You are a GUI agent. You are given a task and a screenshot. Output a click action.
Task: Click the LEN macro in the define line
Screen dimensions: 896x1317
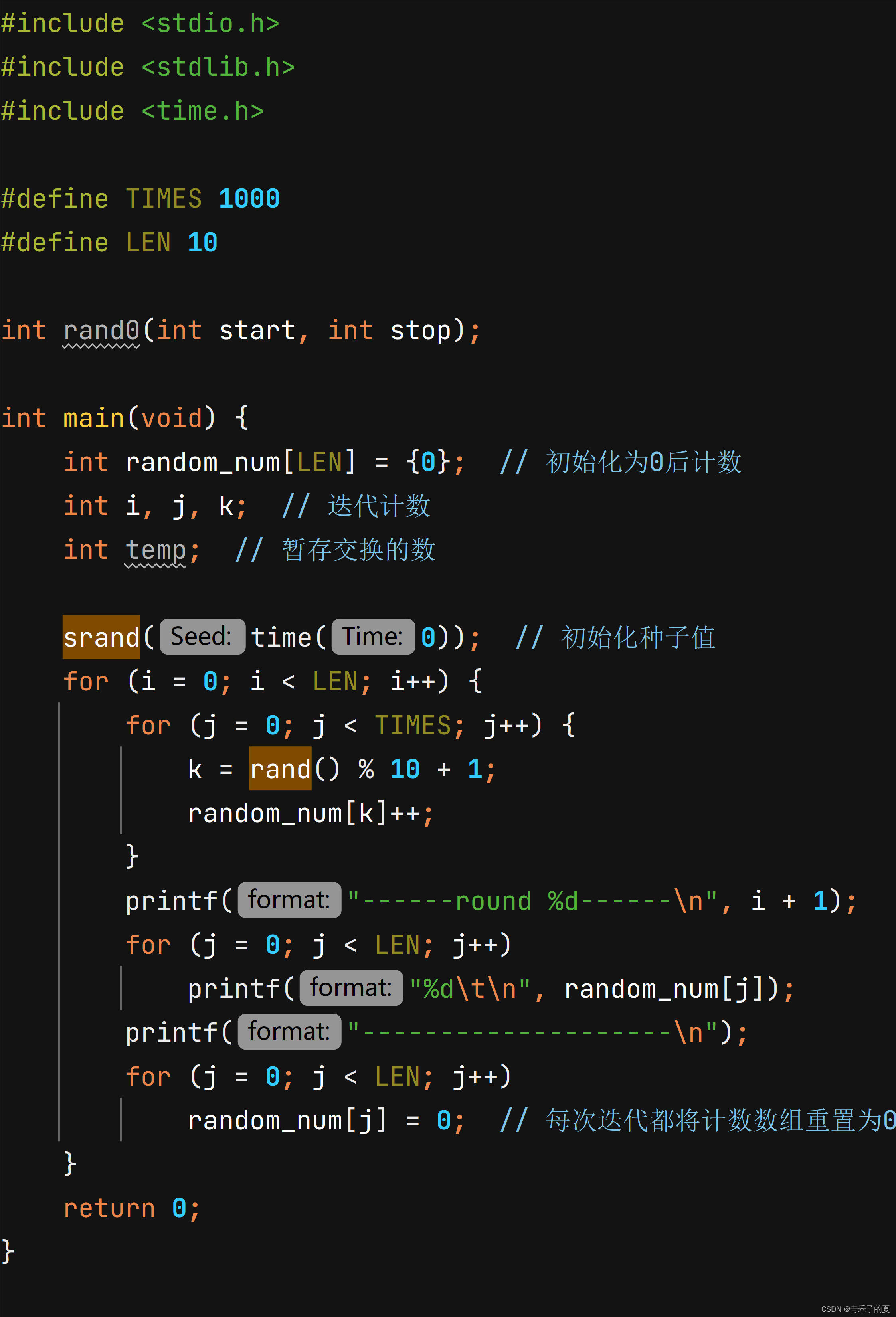(148, 243)
